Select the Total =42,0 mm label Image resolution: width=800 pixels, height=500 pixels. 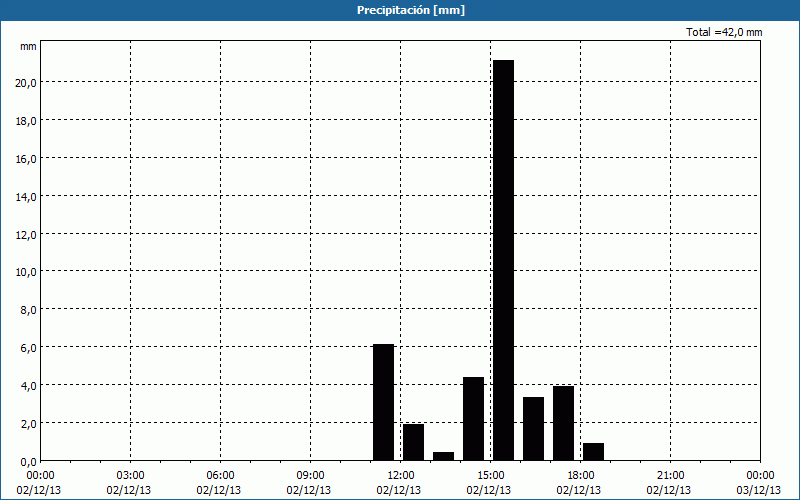724,32
